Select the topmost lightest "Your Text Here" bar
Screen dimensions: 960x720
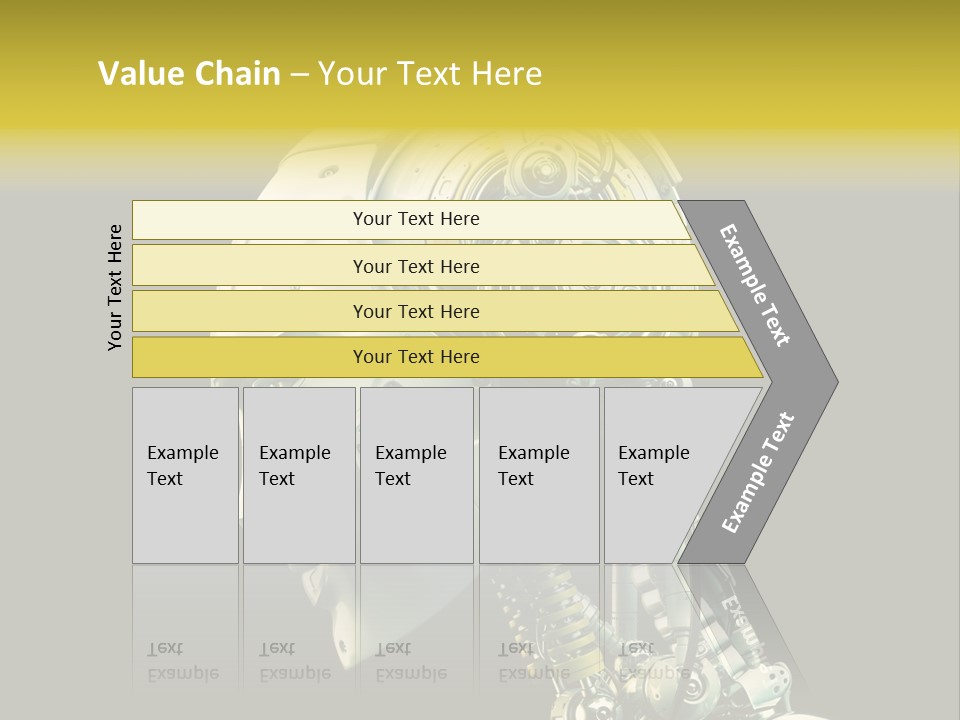pos(415,219)
